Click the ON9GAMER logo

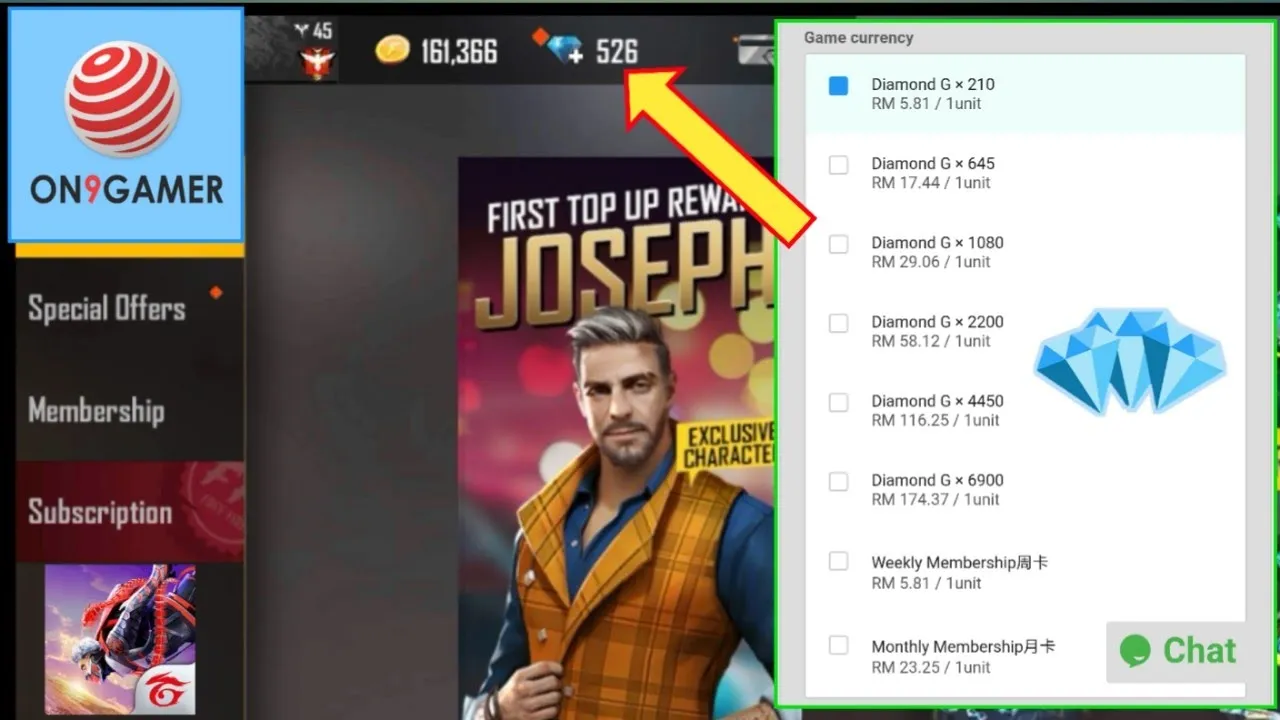pyautogui.click(x=126, y=125)
